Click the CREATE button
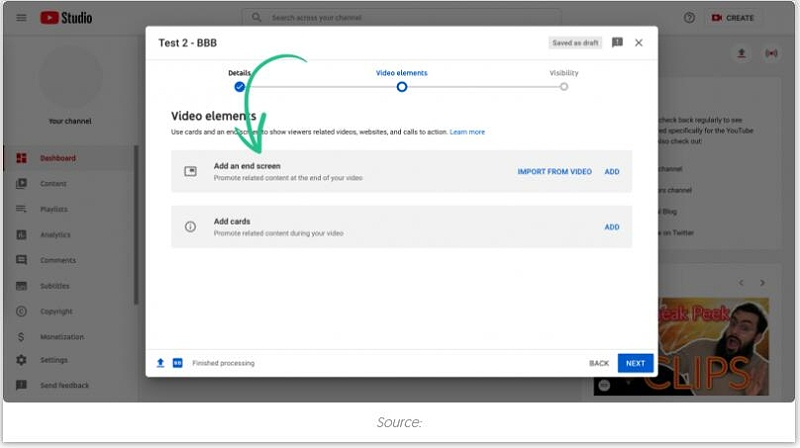Image resolution: width=800 pixels, height=448 pixels. 732,18
